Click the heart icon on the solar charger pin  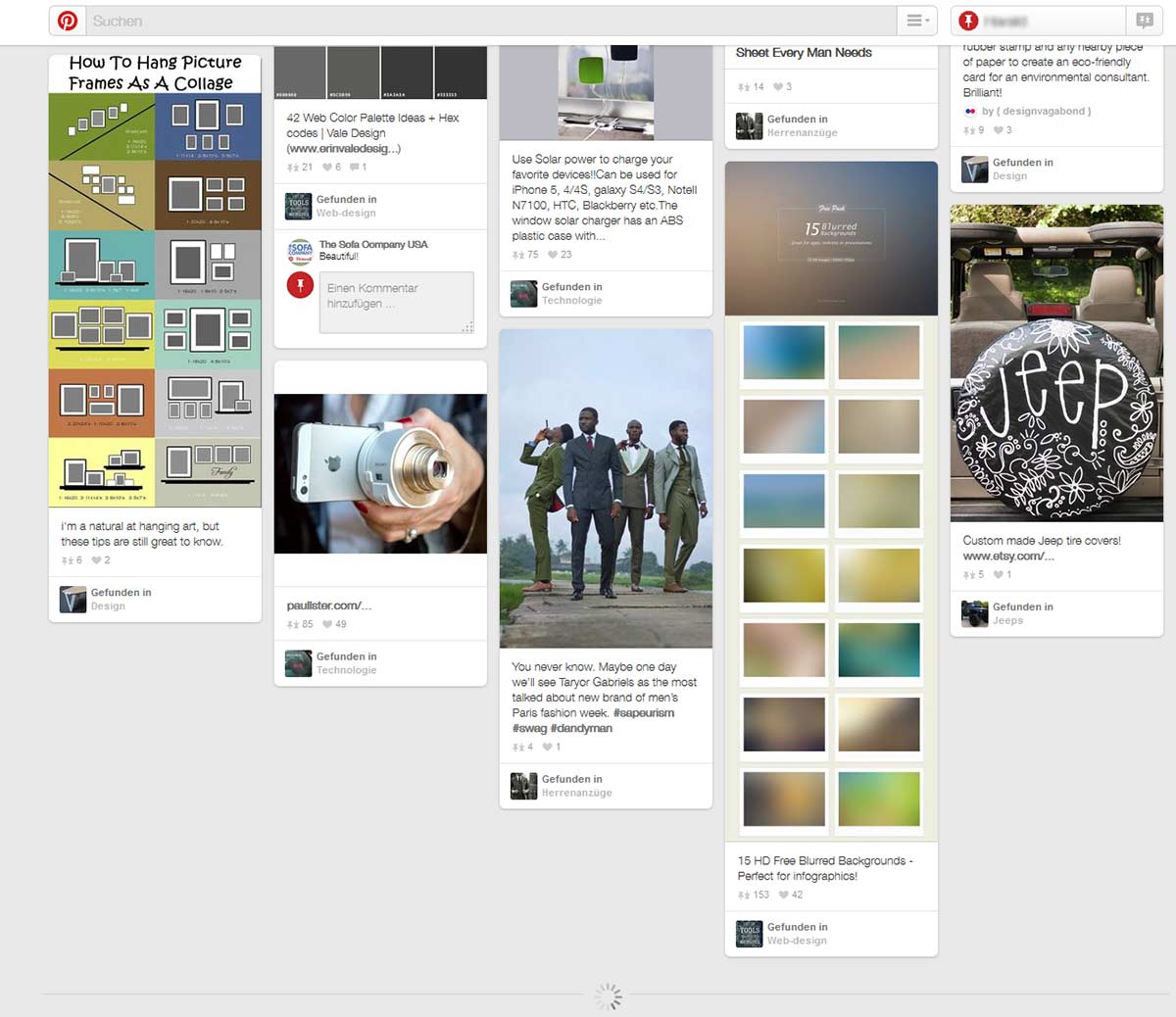pyautogui.click(x=553, y=255)
